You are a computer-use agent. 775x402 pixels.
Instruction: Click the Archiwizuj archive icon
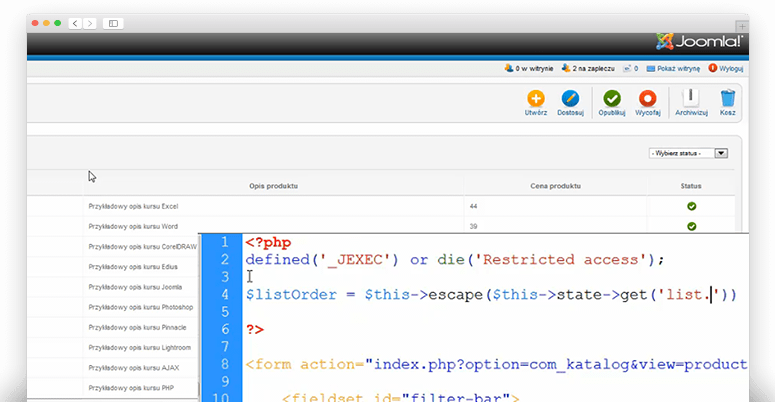[x=689, y=99]
